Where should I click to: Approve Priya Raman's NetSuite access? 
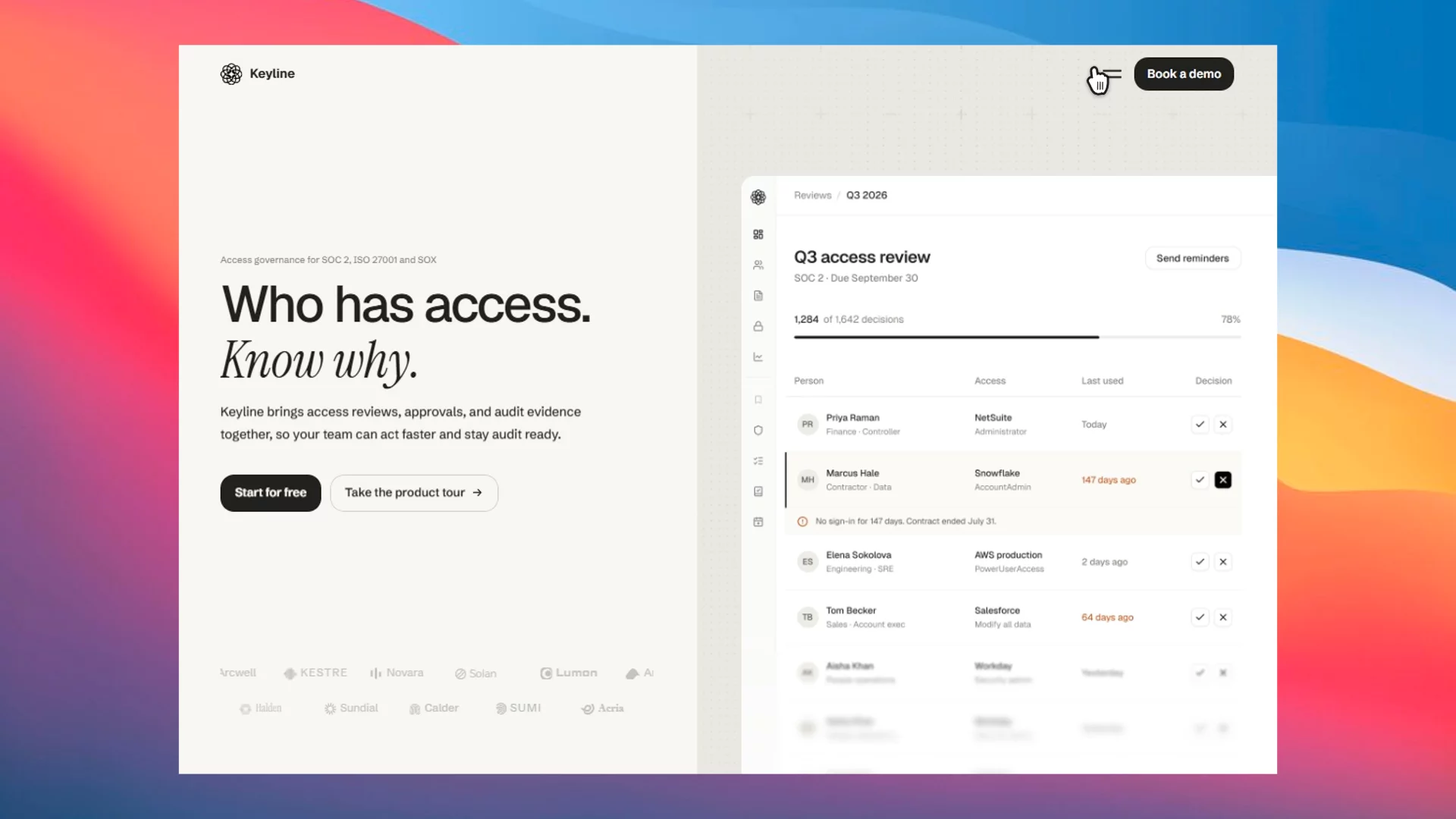click(x=1200, y=424)
